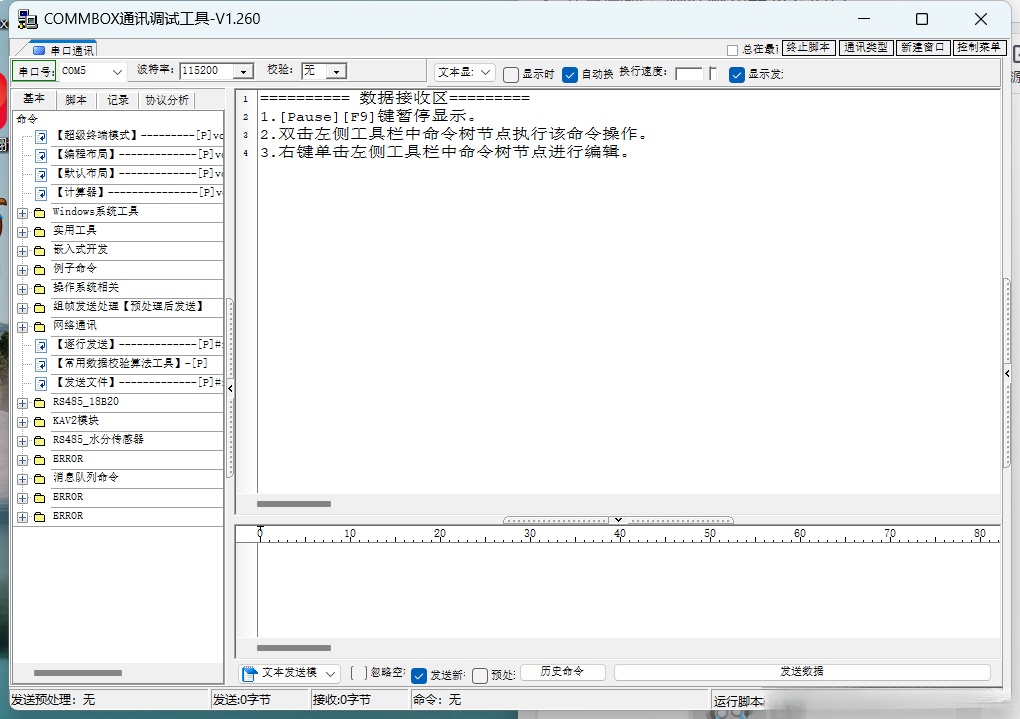Enable the 显示时 checkbox
Image resolution: width=1020 pixels, height=719 pixels.
(x=511, y=75)
